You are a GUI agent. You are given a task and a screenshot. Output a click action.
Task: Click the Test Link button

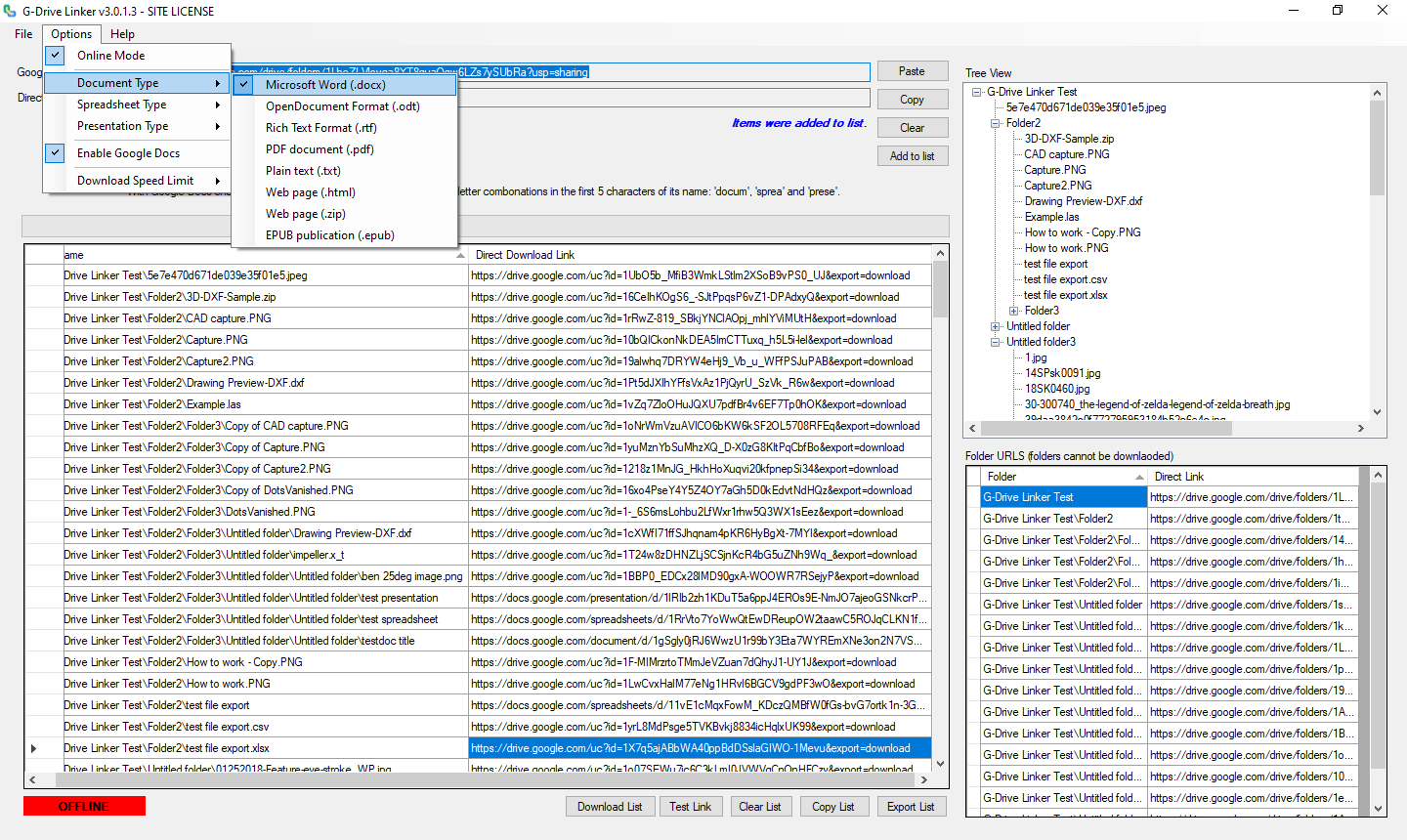click(691, 807)
